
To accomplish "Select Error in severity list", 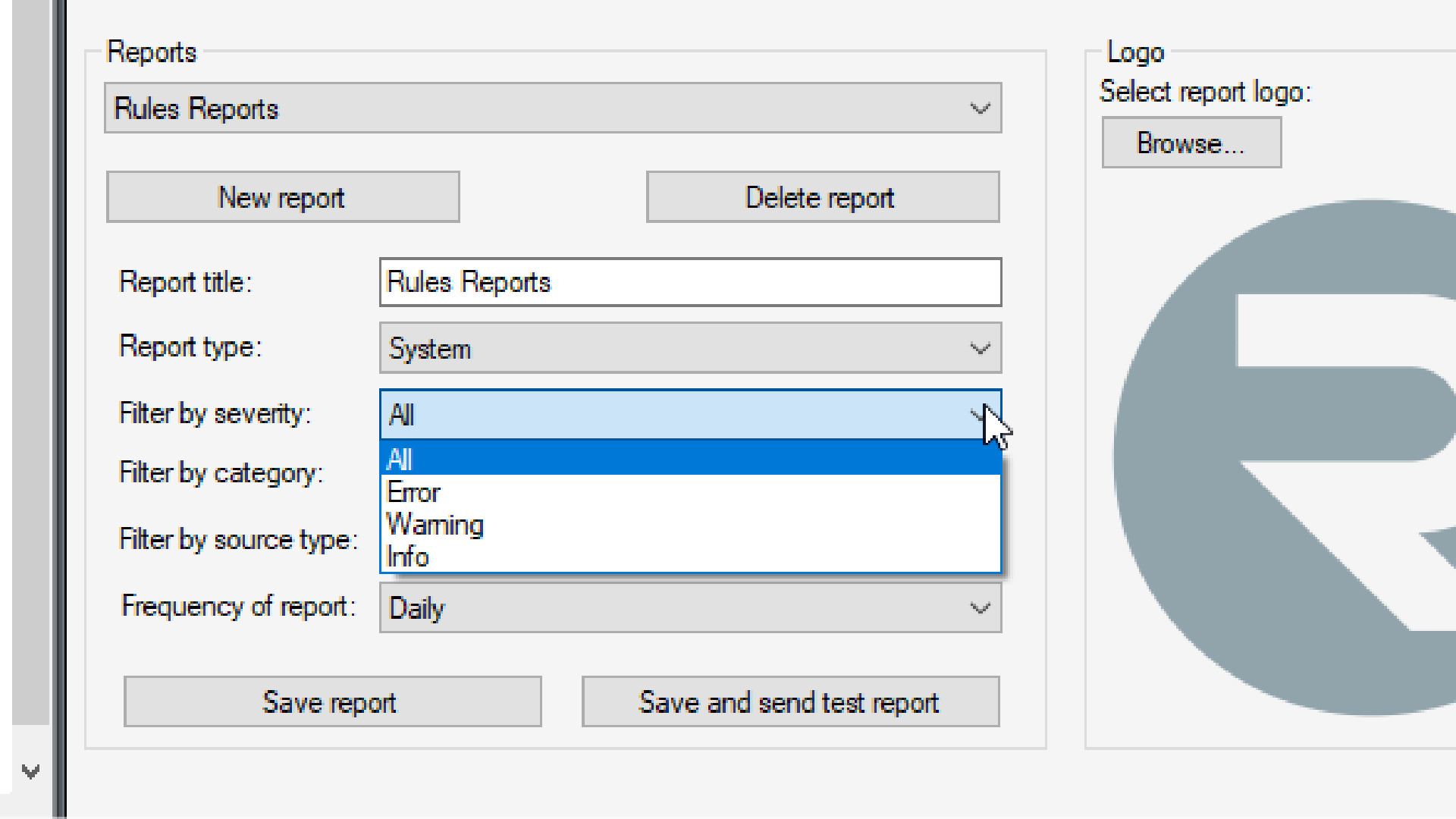I will (x=690, y=492).
